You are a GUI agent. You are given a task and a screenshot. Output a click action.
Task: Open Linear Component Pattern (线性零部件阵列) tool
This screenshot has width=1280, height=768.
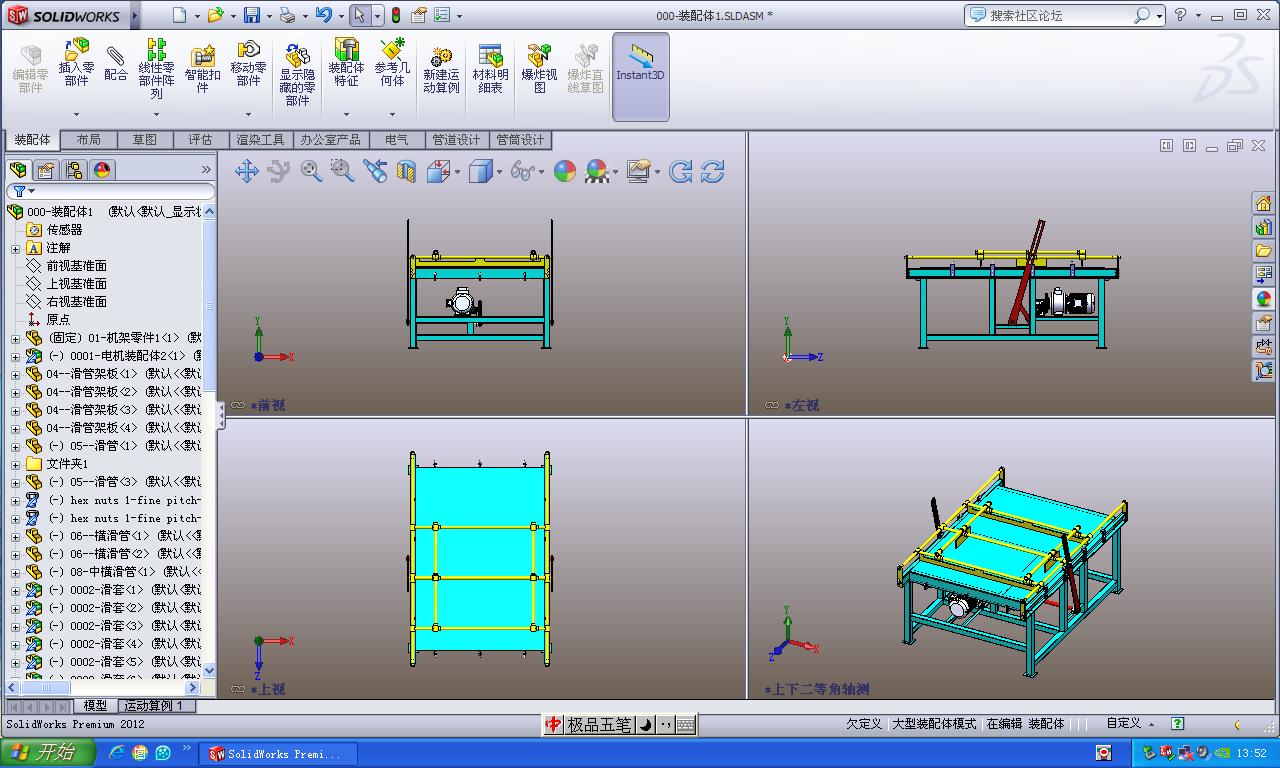point(156,69)
